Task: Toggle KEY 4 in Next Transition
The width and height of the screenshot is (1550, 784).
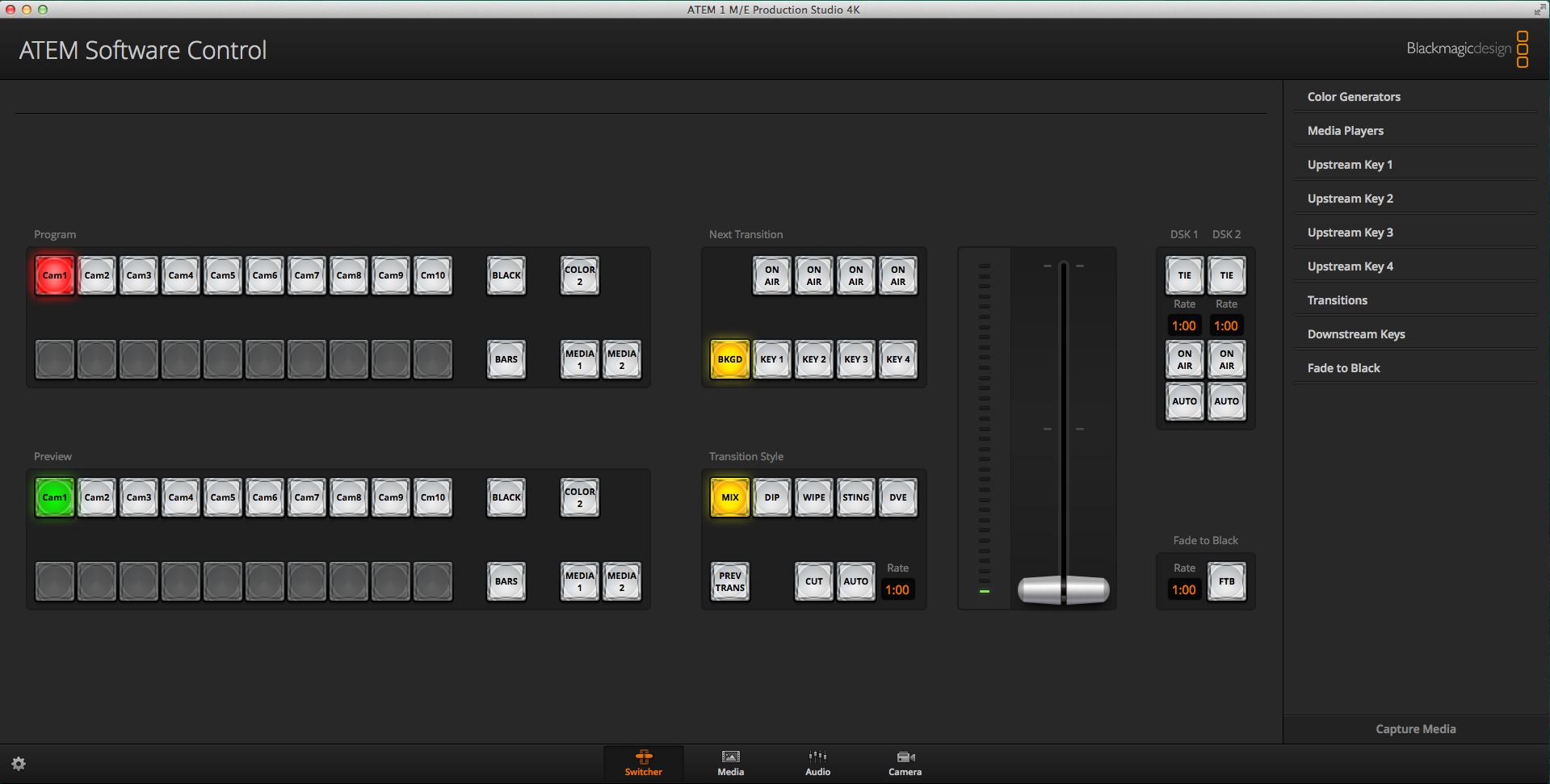Action: click(898, 359)
